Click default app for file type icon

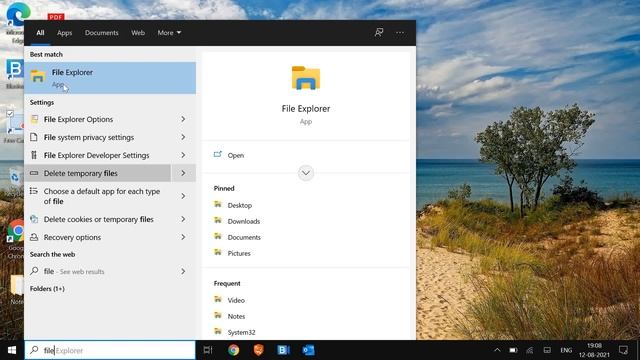click(x=34, y=191)
